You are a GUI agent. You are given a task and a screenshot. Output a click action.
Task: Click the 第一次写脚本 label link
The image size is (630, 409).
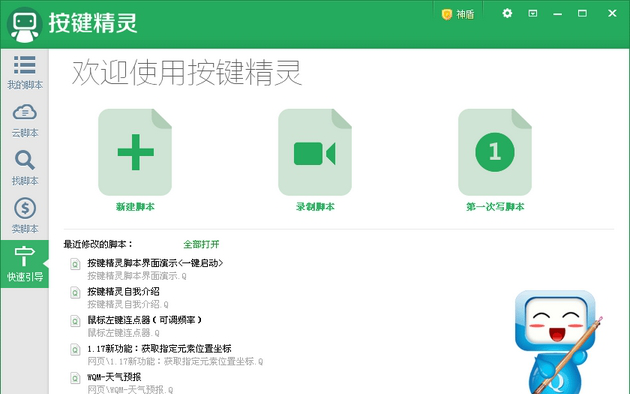coord(495,207)
